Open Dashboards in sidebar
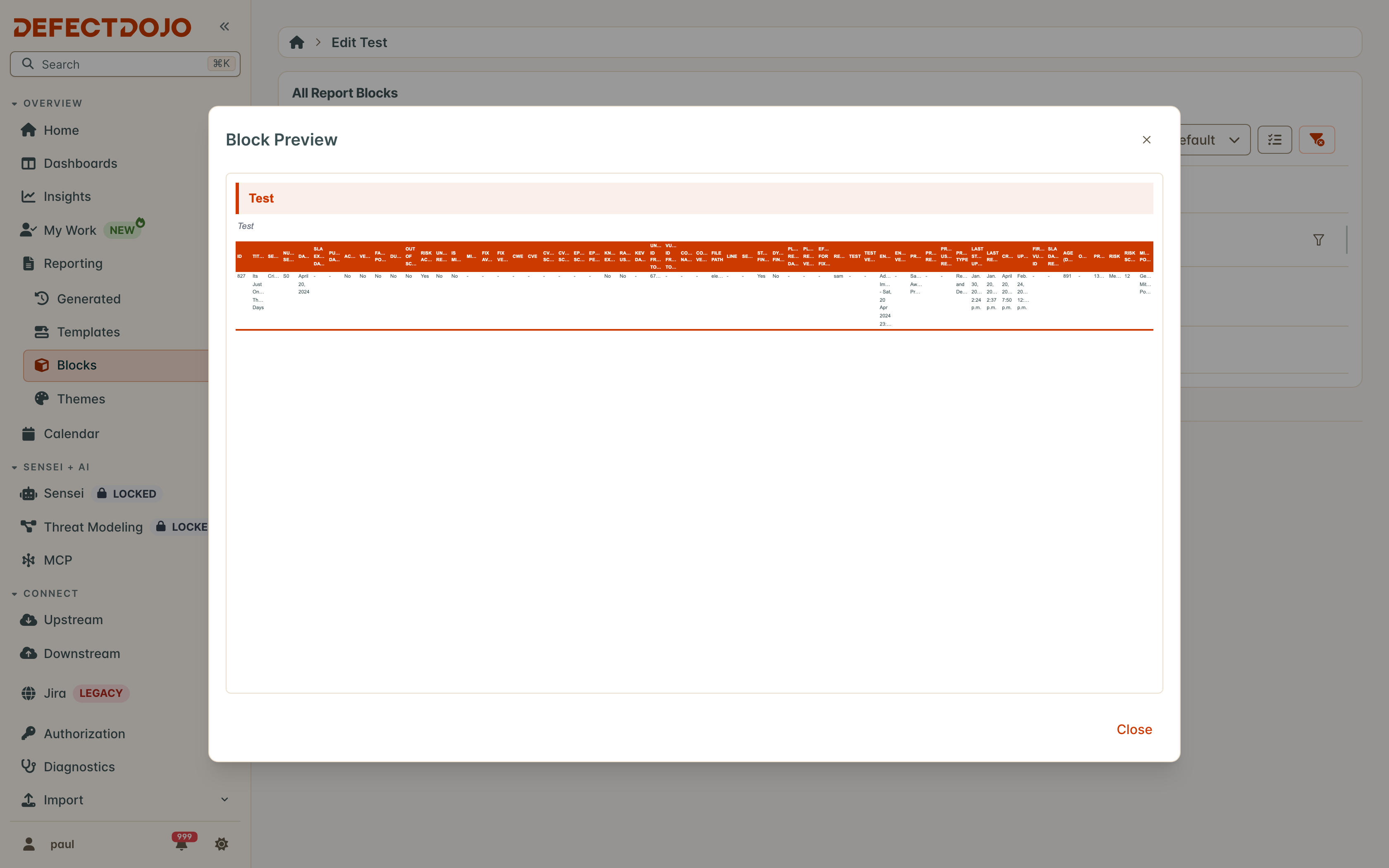This screenshot has width=1389, height=868. pos(80,164)
